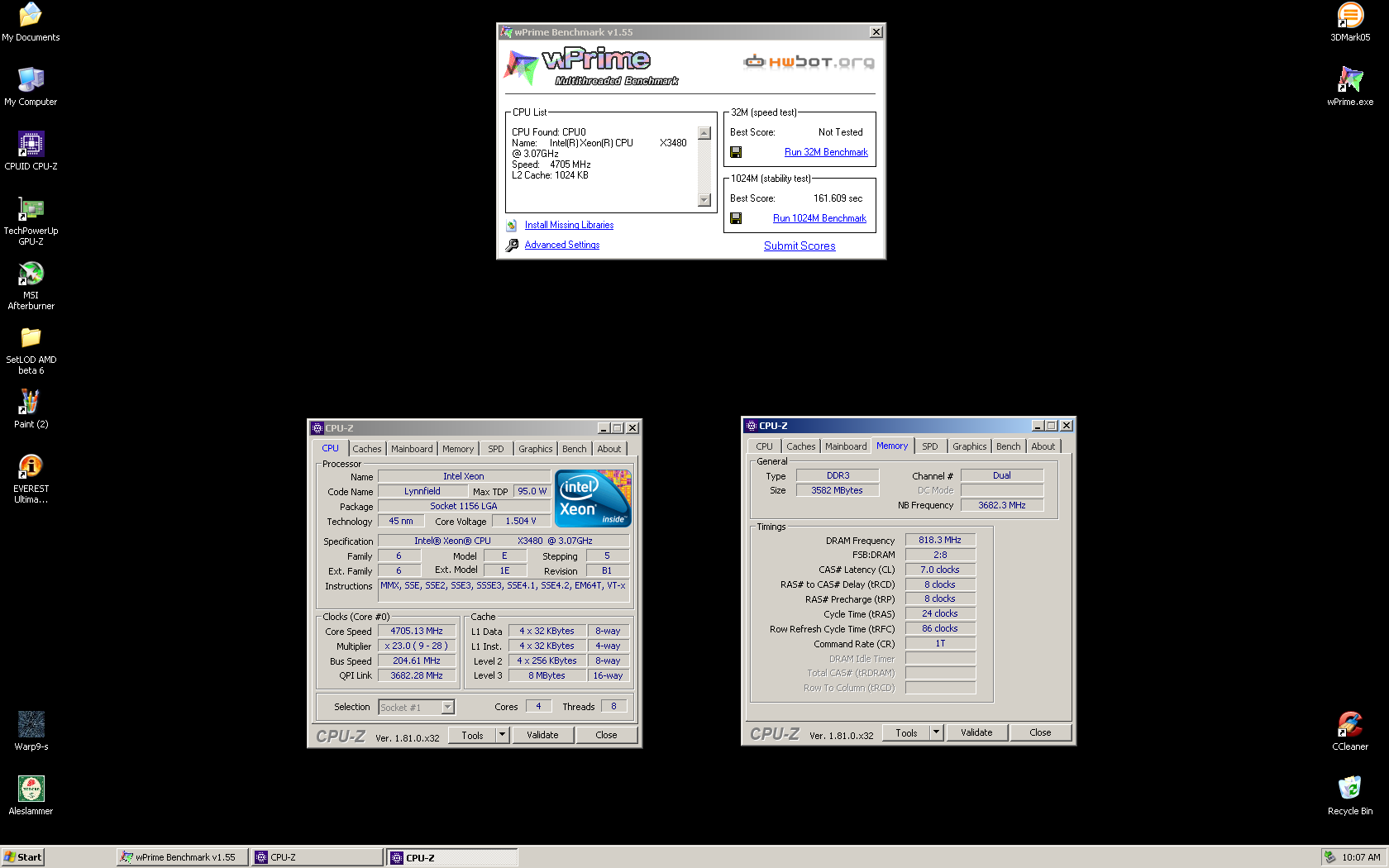Open Install Missing Libraries link

click(569, 225)
